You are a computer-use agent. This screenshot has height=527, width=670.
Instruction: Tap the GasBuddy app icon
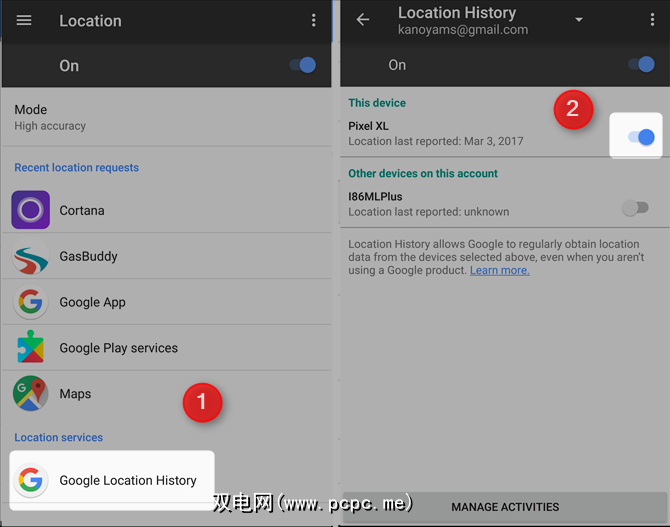tap(30, 256)
